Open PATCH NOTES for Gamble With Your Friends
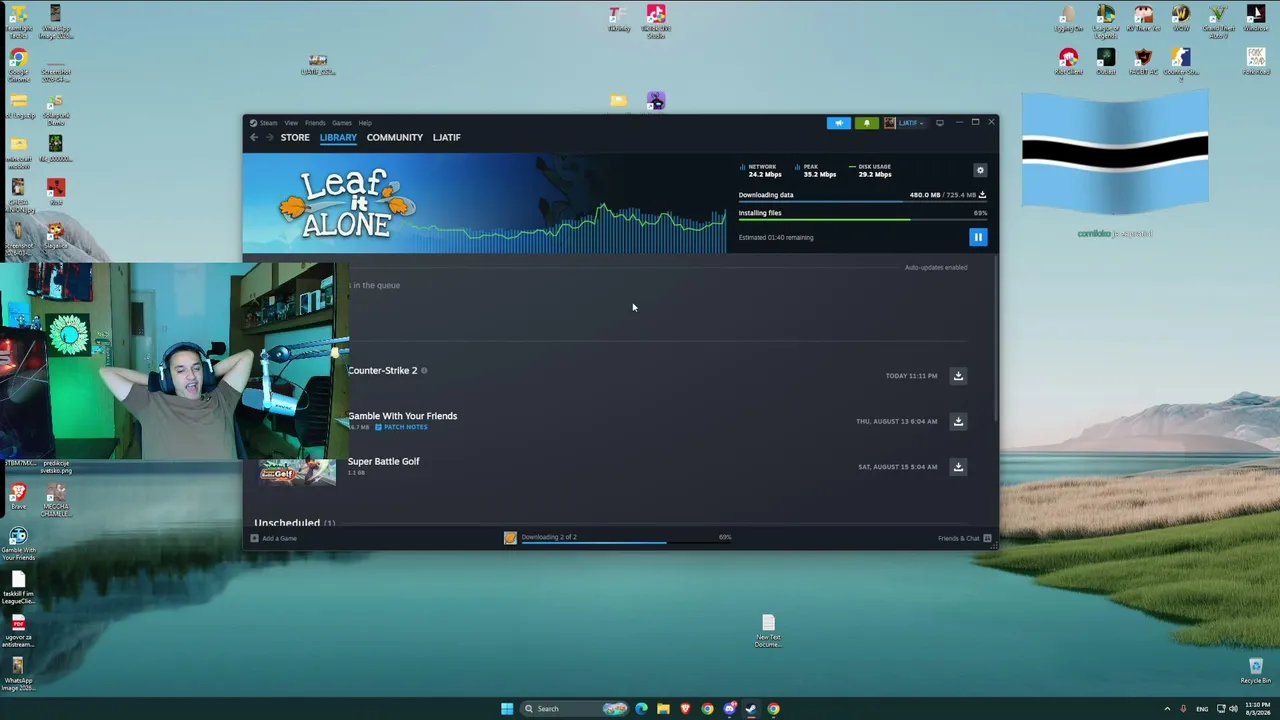The width and height of the screenshot is (1280, 720). (x=401, y=427)
